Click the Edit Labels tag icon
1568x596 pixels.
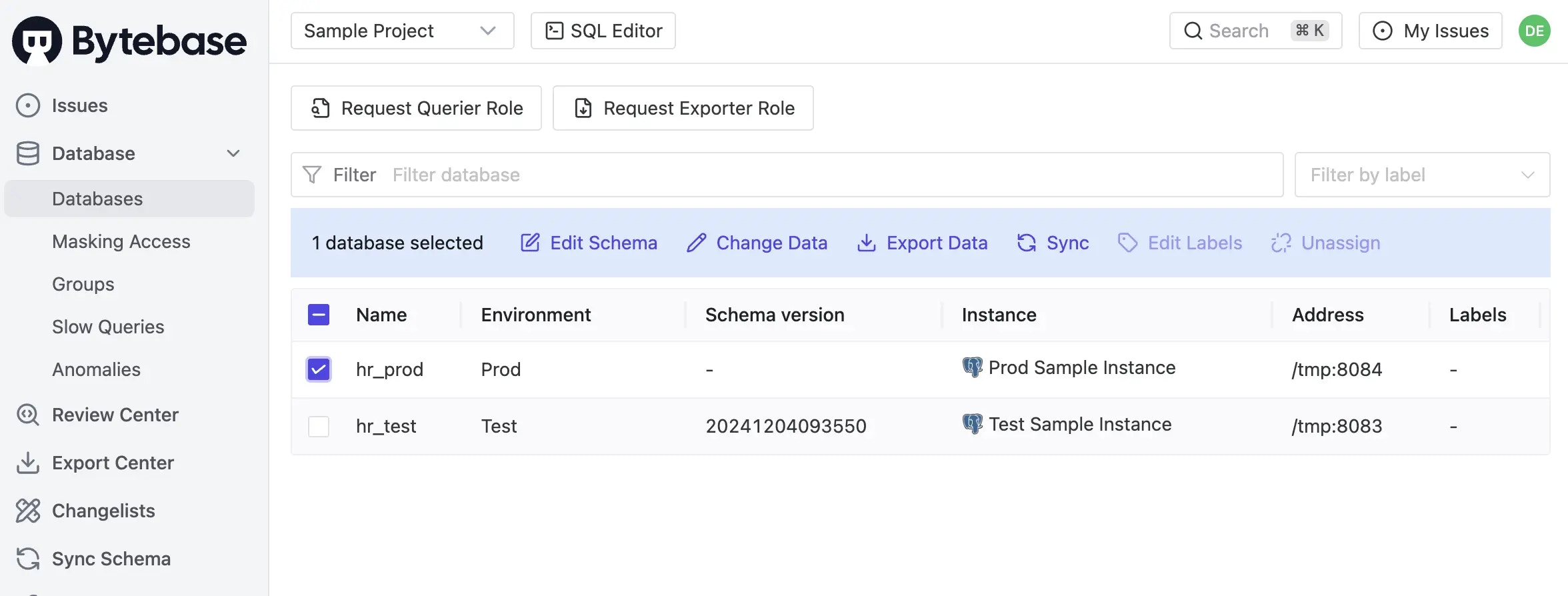point(1127,243)
